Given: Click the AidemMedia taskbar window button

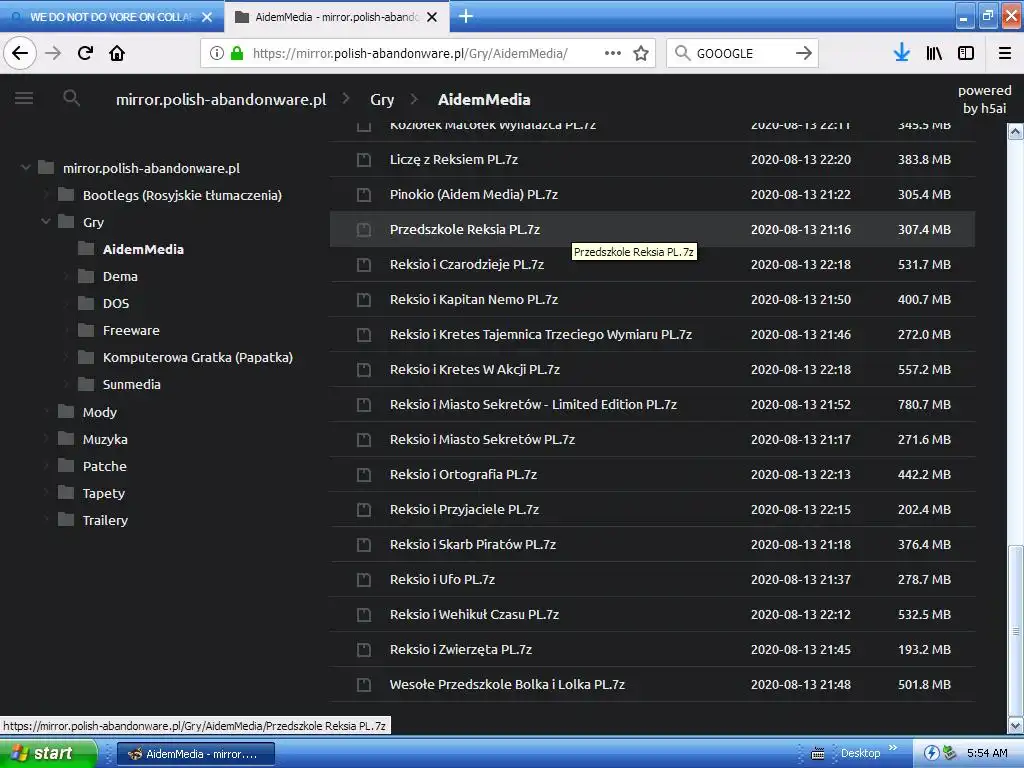Looking at the screenshot, I should [x=196, y=754].
